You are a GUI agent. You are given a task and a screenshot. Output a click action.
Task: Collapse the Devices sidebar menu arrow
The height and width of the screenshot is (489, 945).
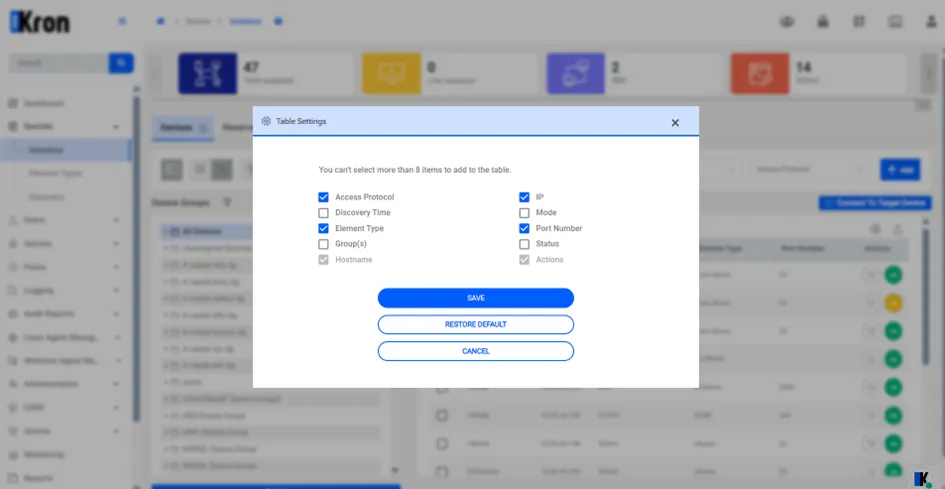[116, 127]
